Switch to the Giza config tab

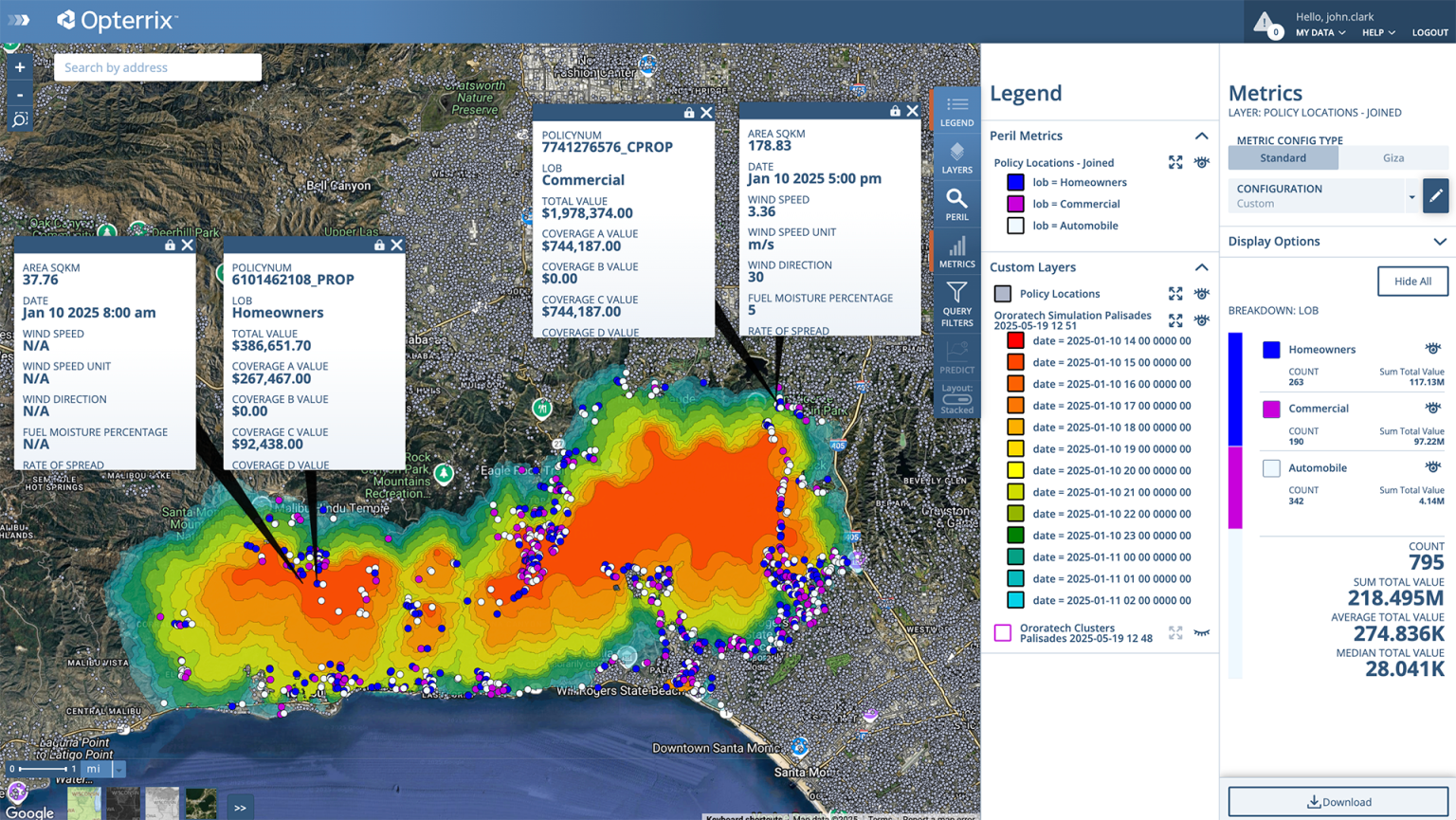tap(1393, 158)
